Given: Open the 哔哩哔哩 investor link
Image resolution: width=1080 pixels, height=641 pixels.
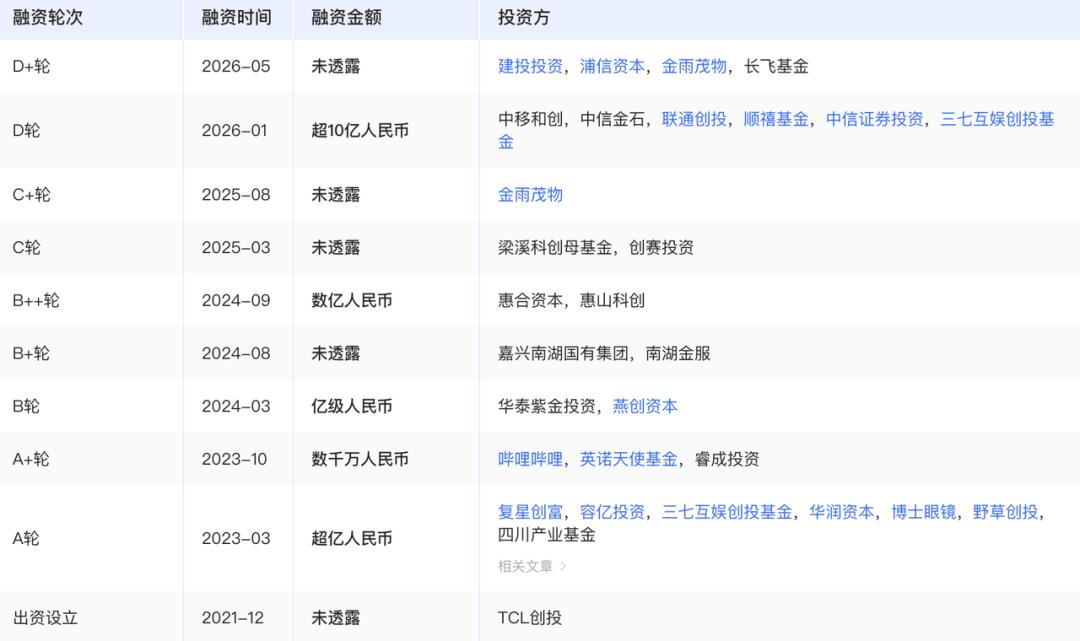Looking at the screenshot, I should point(530,459).
